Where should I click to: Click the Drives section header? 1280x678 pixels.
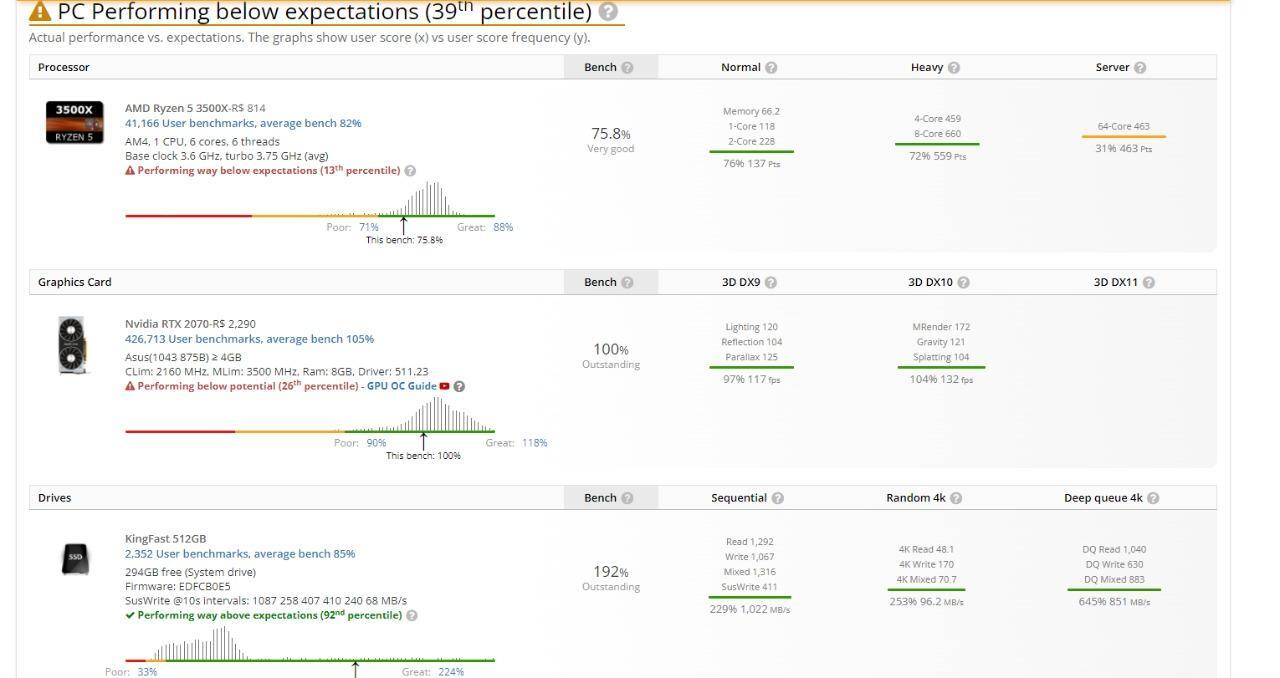pos(54,498)
